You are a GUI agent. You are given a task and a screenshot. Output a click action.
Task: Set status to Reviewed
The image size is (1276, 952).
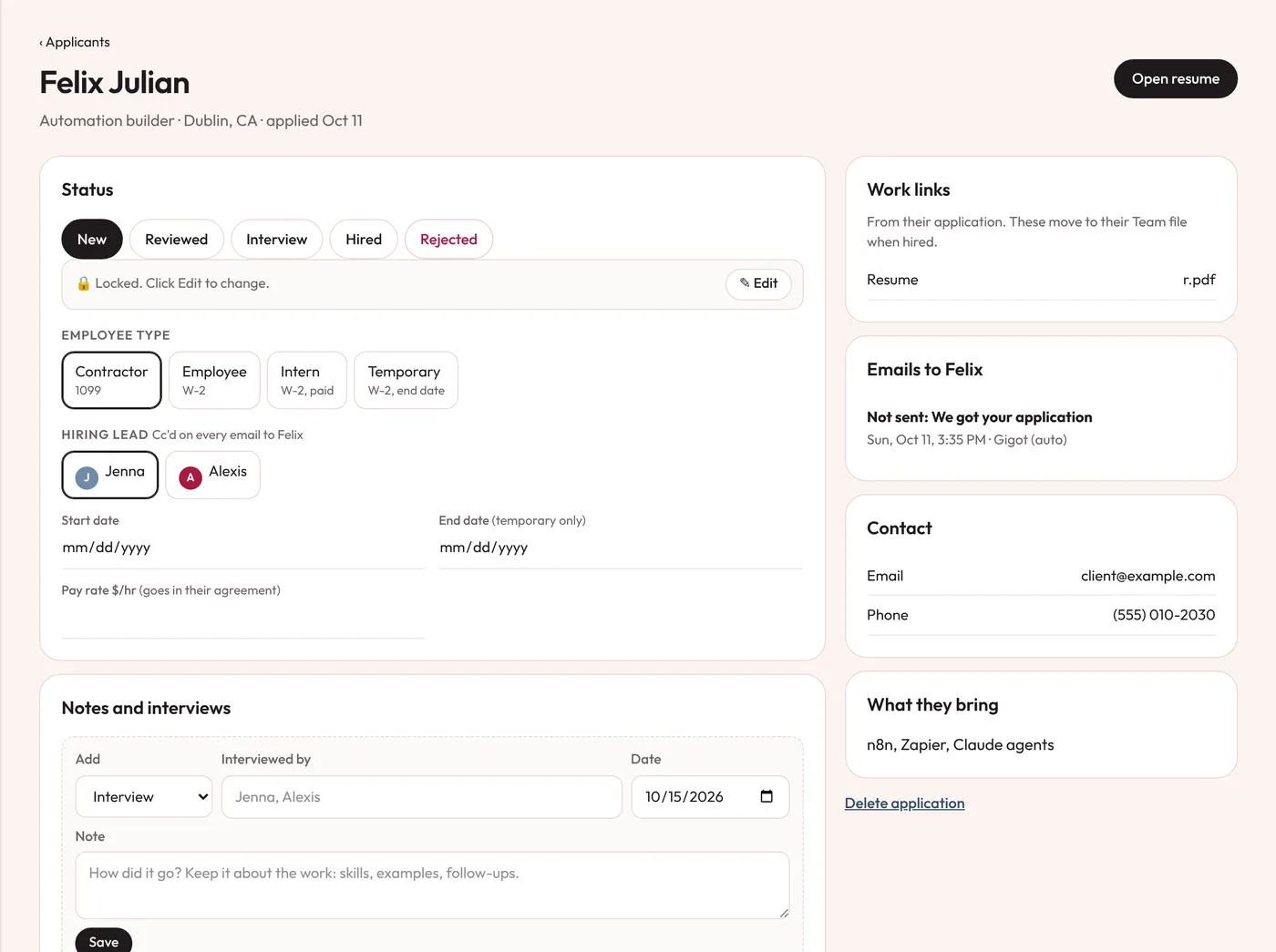click(177, 240)
